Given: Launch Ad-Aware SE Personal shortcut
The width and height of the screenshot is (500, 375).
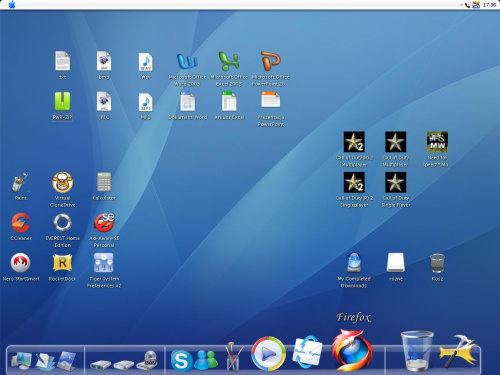Looking at the screenshot, I should click(x=104, y=222).
